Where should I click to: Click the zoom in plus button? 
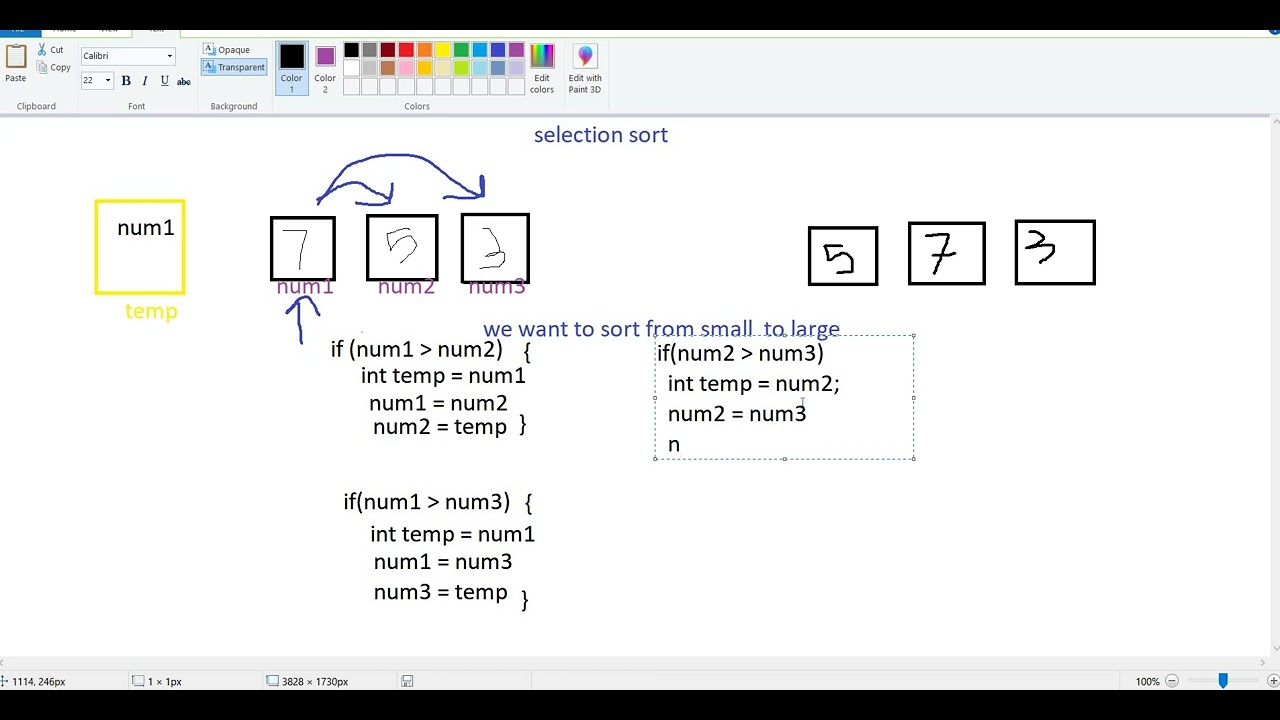click(1273, 681)
